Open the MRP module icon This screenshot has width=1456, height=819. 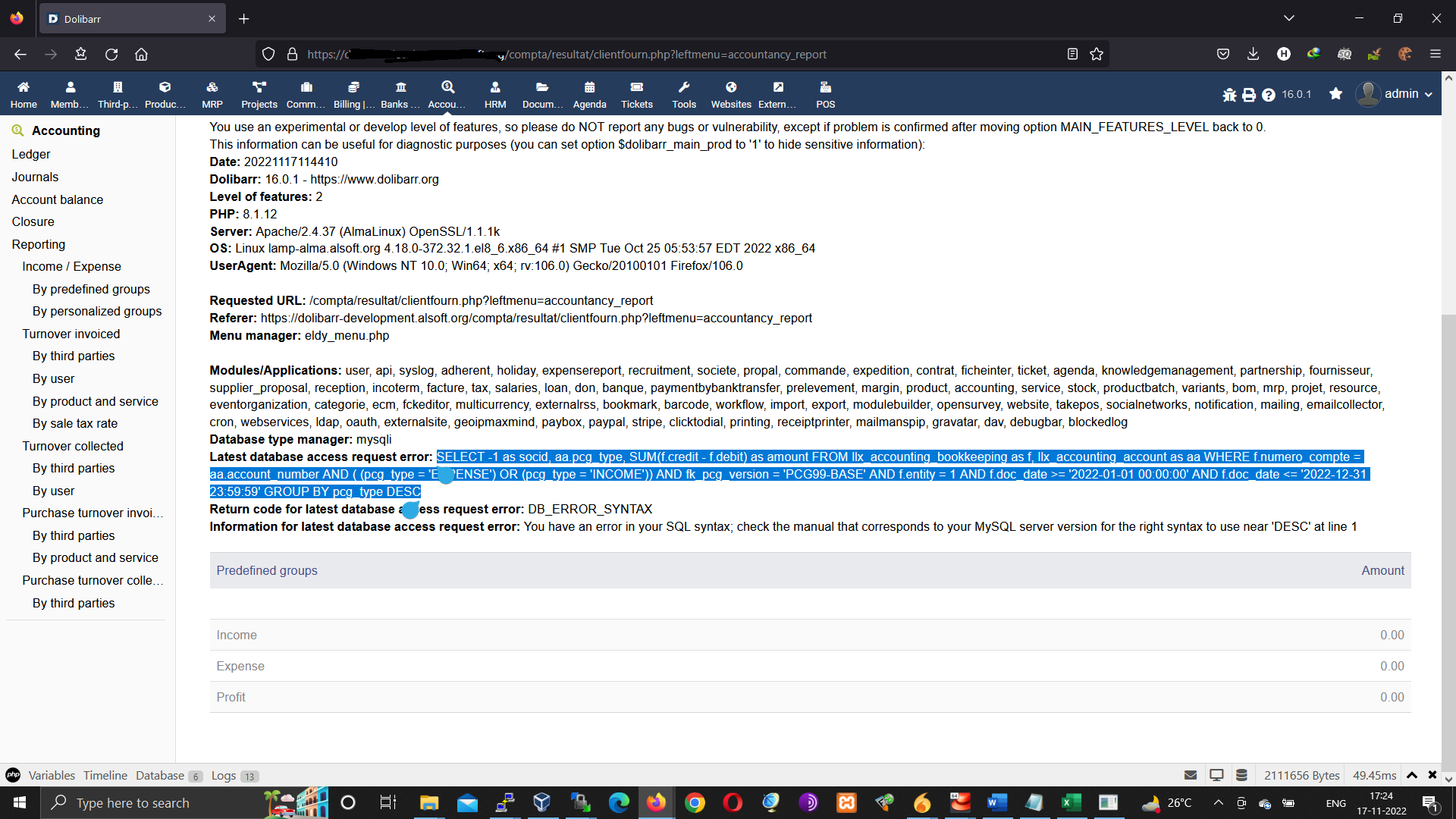point(212,93)
